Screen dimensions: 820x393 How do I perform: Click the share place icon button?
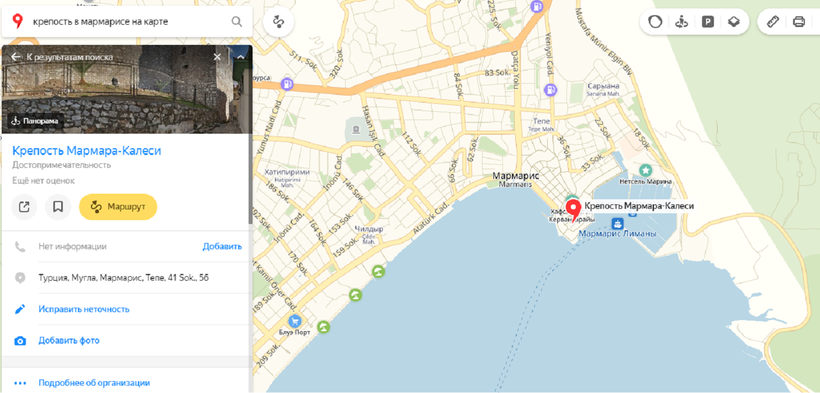coord(24,207)
